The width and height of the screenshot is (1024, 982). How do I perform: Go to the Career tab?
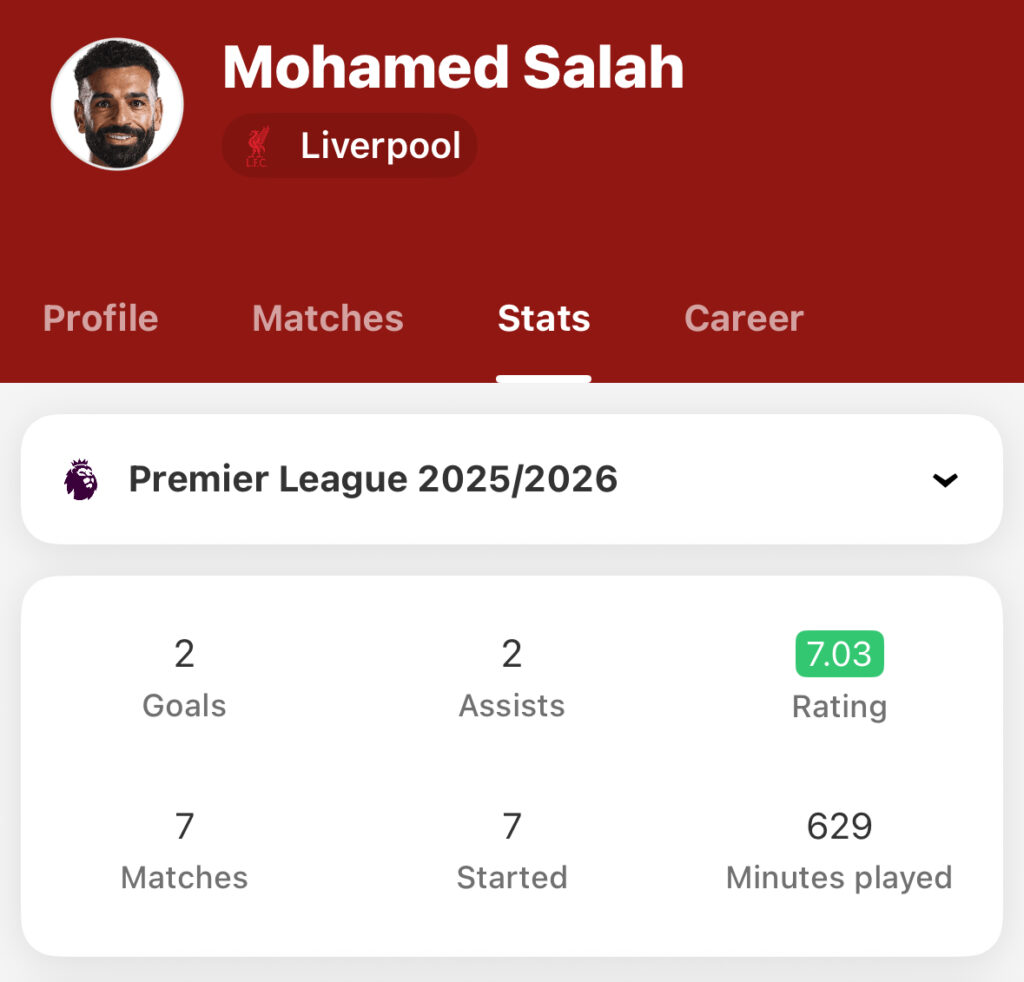click(x=743, y=319)
